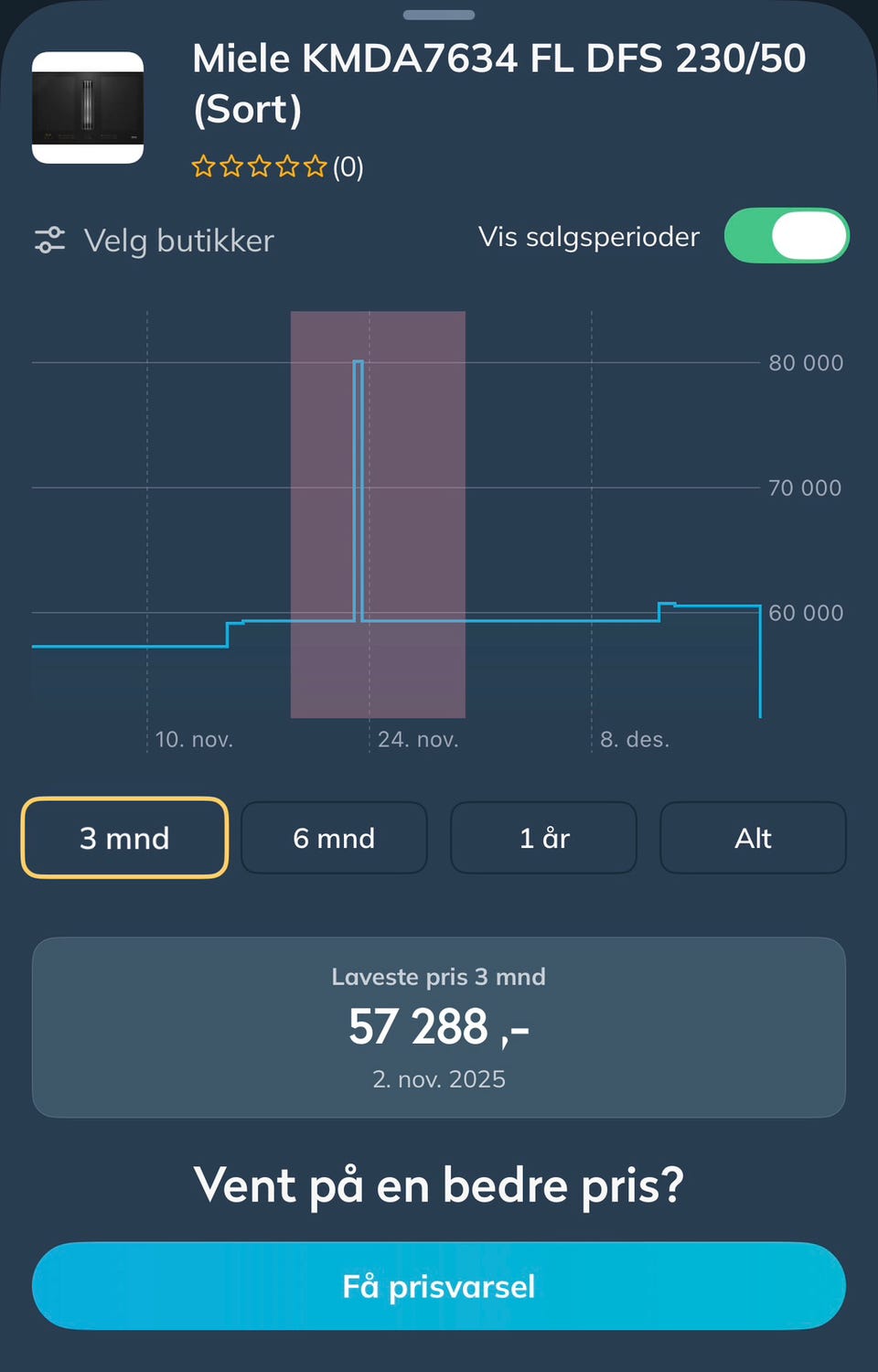The image size is (878, 1372).
Task: Click the third rating star
Action: 260,166
